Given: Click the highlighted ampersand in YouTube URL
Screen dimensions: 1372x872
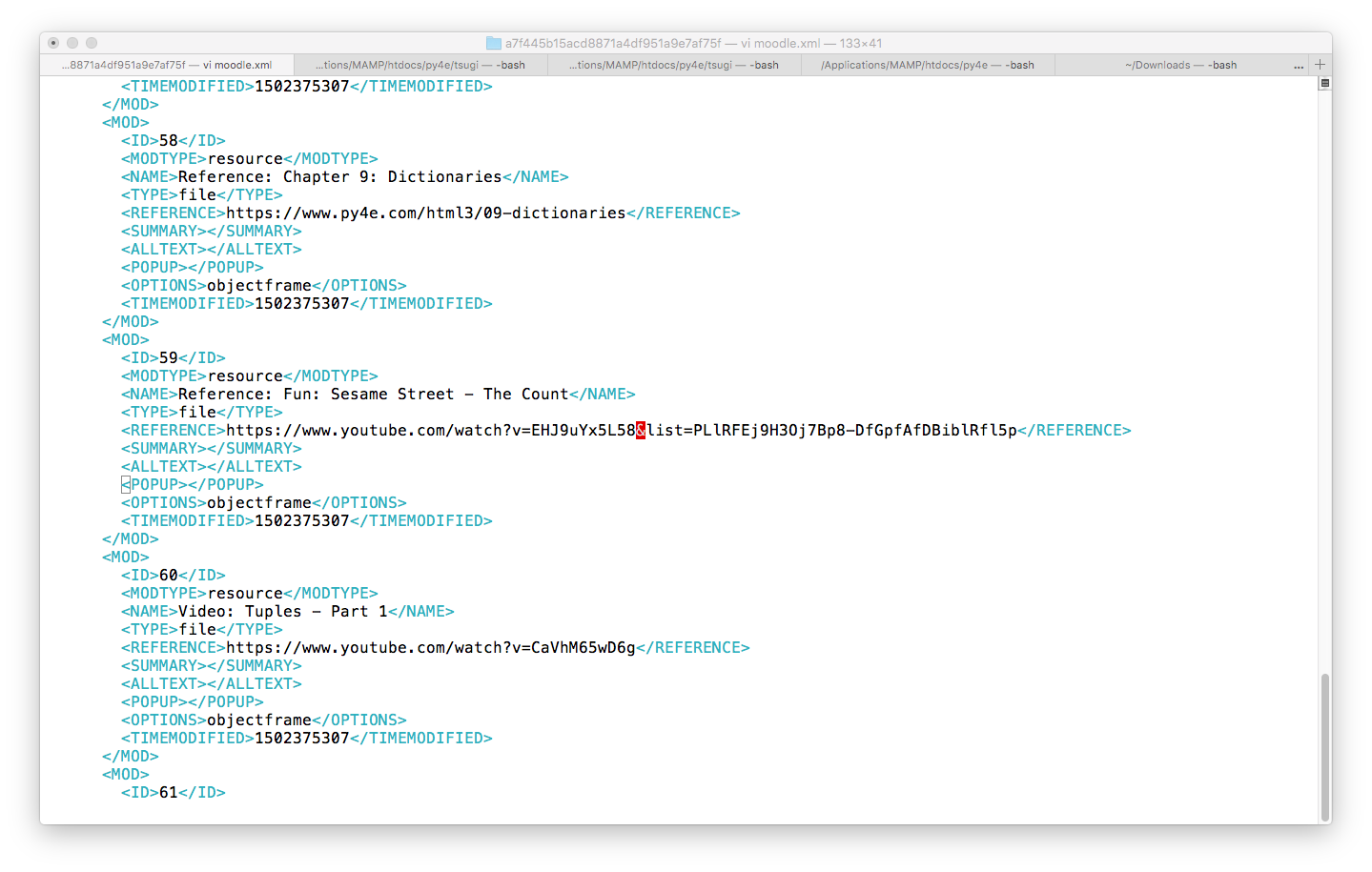Looking at the screenshot, I should click(641, 431).
